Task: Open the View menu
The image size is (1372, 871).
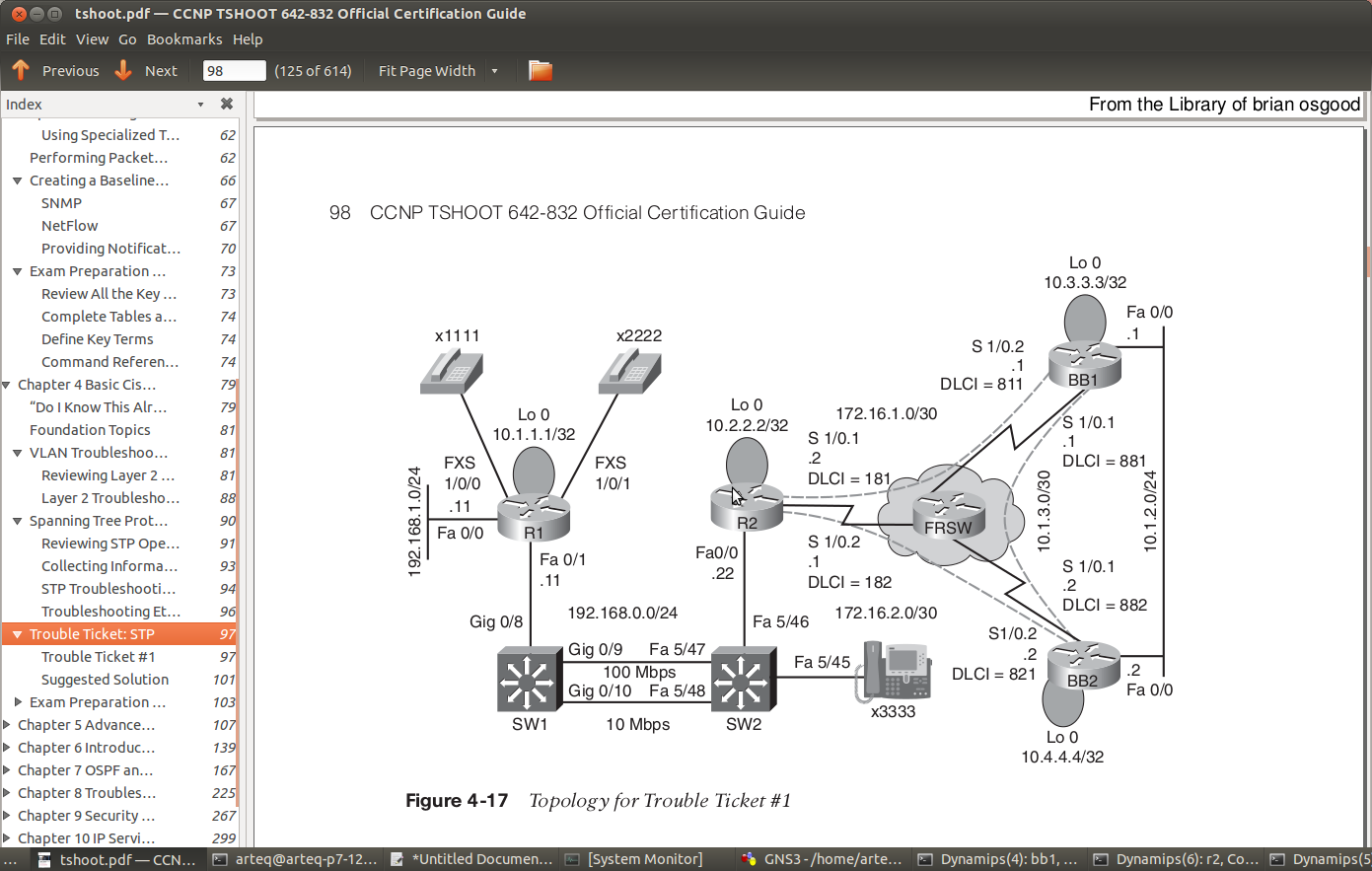Action: coord(92,39)
